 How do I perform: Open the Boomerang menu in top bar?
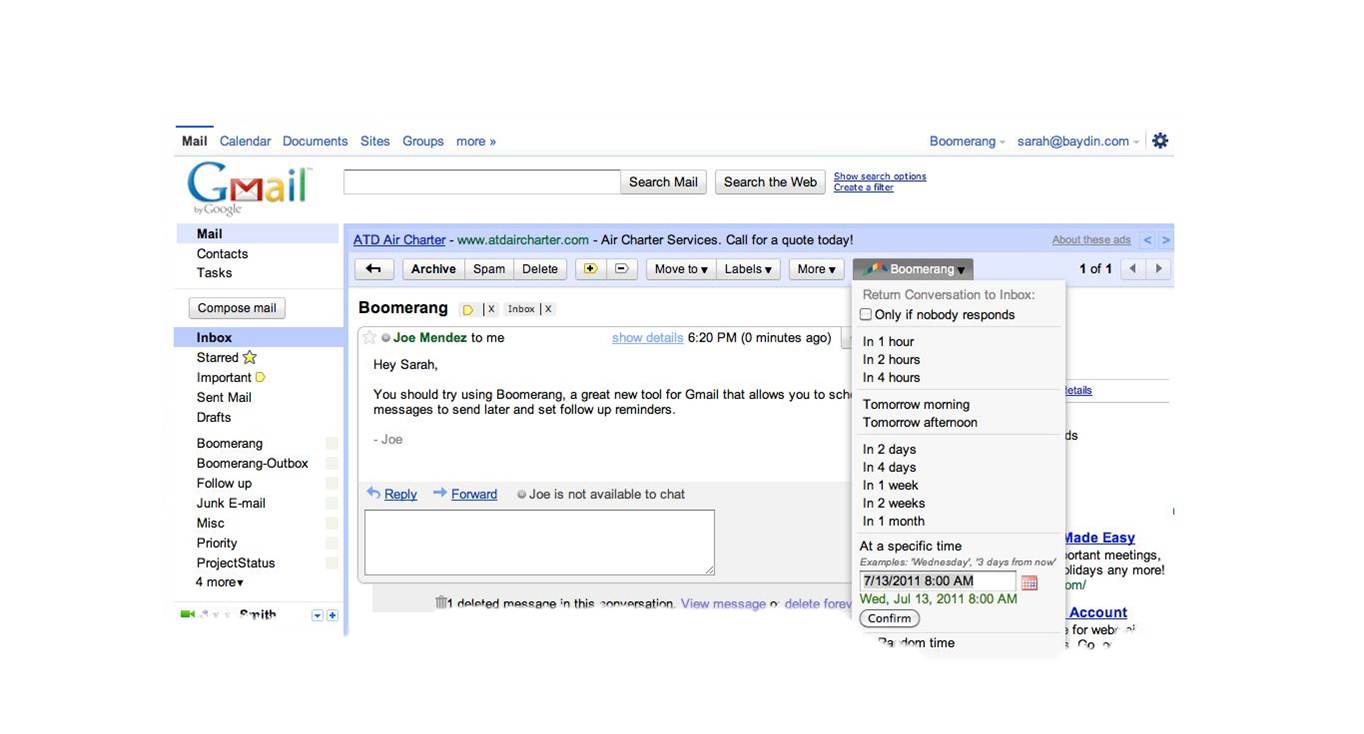coord(967,141)
